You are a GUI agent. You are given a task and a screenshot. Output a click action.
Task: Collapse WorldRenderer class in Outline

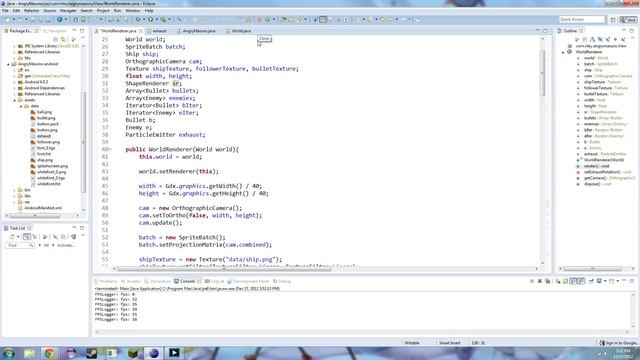pos(563,52)
